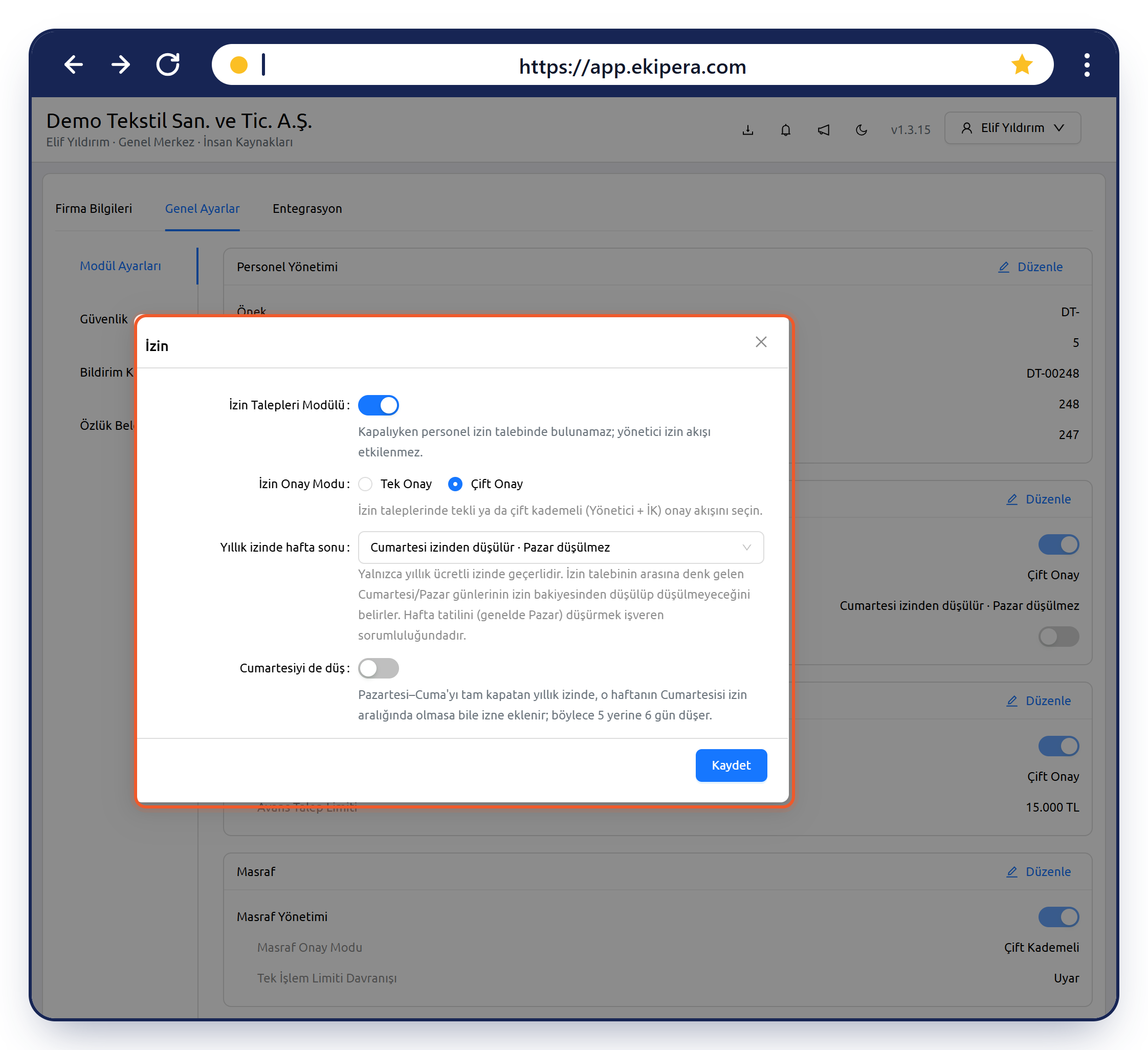The height and width of the screenshot is (1050, 1148).
Task: Open notifications bell icon
Action: (x=785, y=130)
